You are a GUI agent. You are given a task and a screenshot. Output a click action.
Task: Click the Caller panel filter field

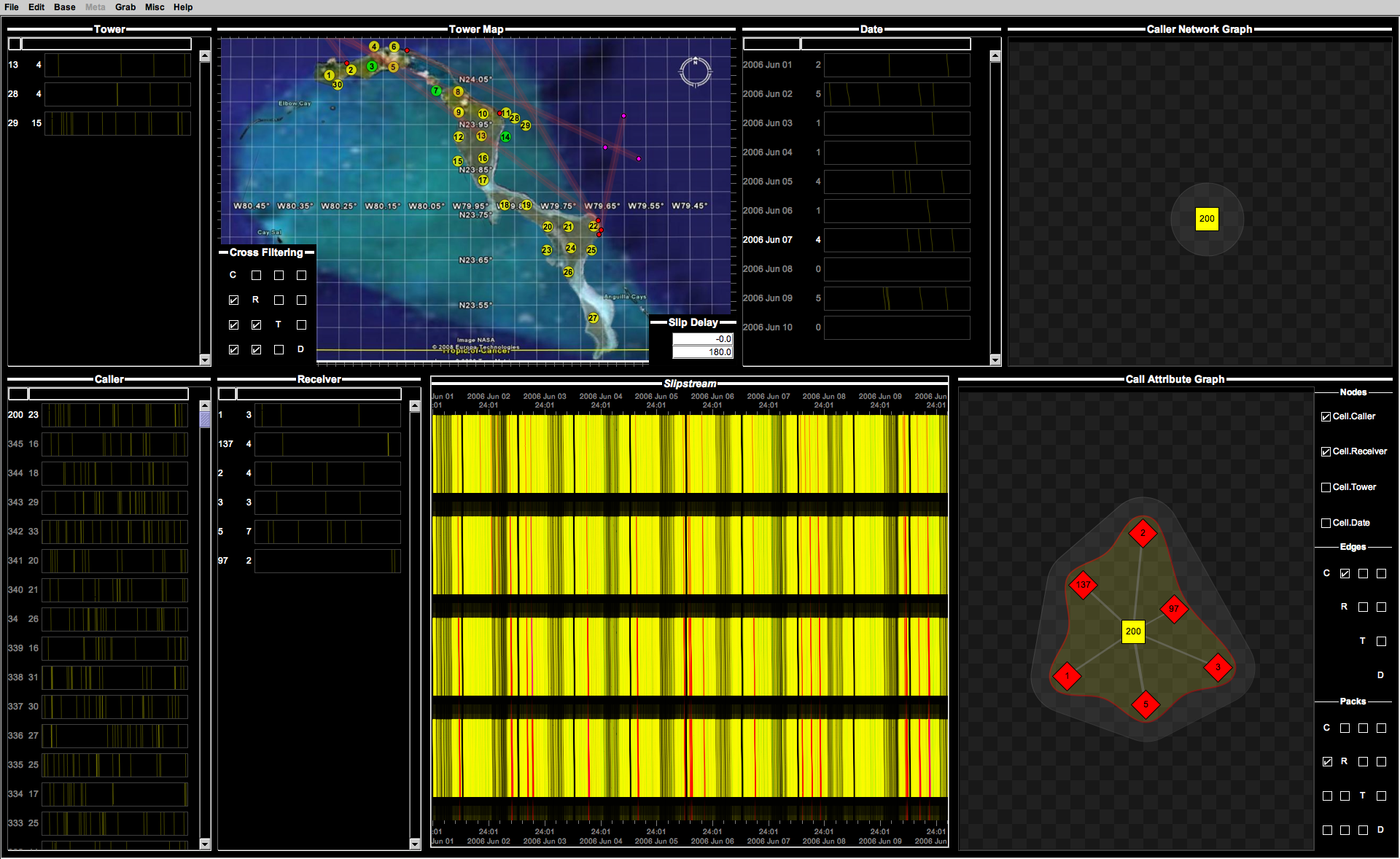click(x=108, y=394)
